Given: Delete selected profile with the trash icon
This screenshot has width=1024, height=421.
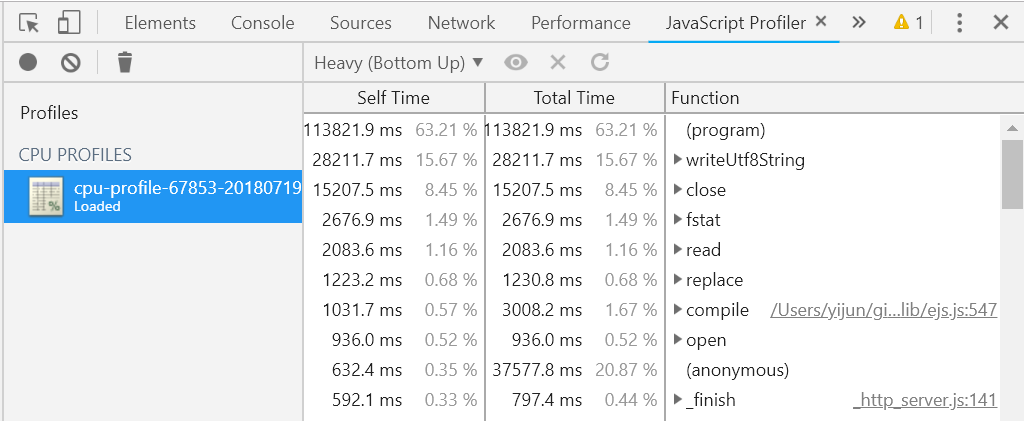Looking at the screenshot, I should coord(125,63).
